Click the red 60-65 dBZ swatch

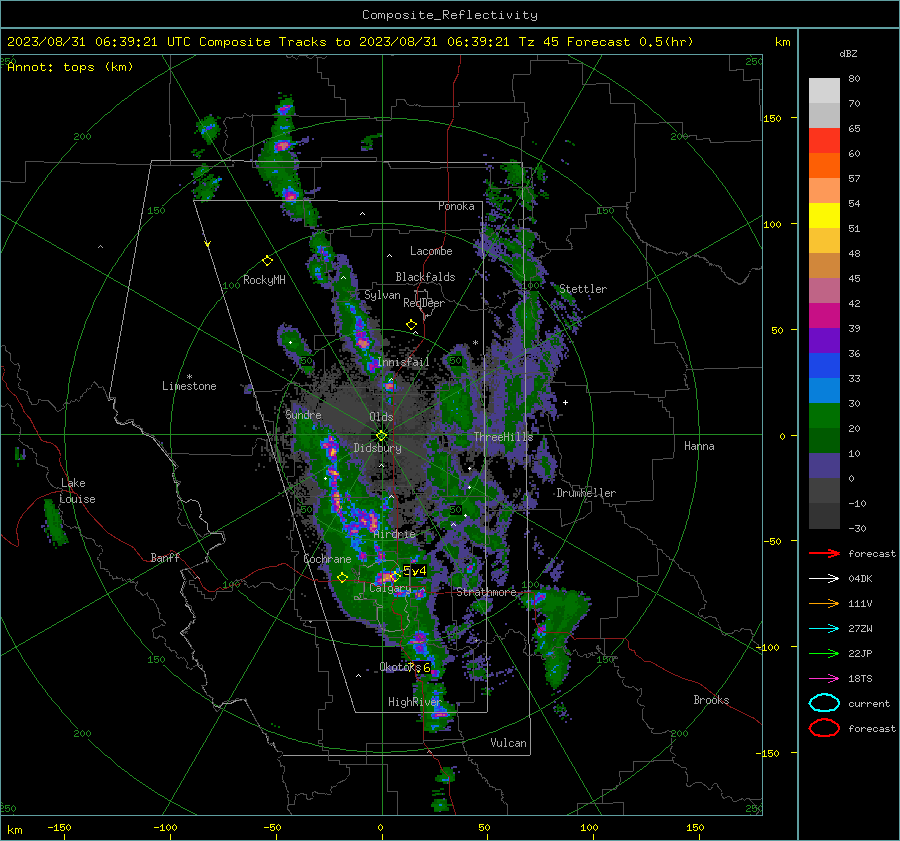[x=824, y=141]
